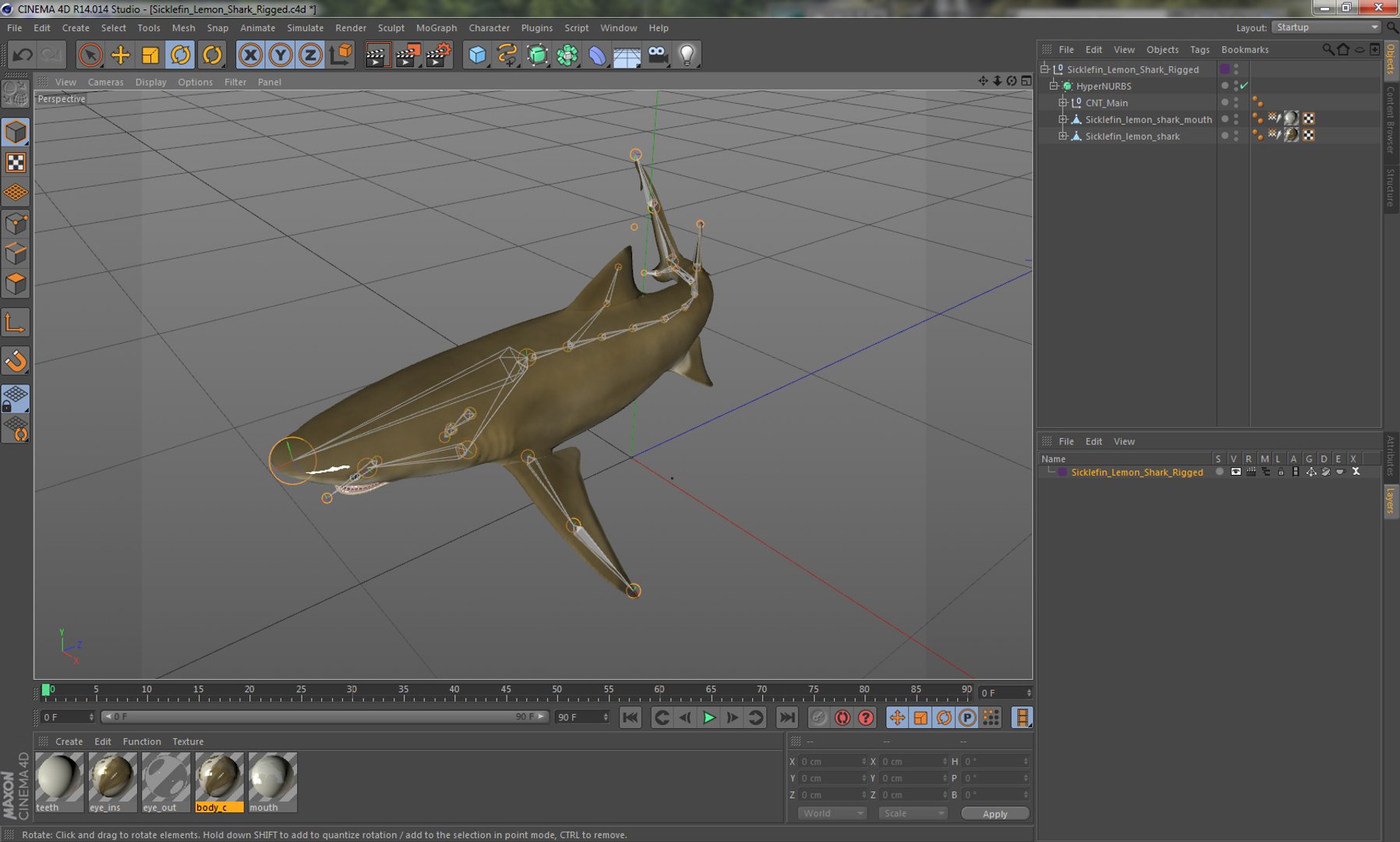Open the Sculpt menu
This screenshot has width=1400, height=842.
tap(391, 27)
